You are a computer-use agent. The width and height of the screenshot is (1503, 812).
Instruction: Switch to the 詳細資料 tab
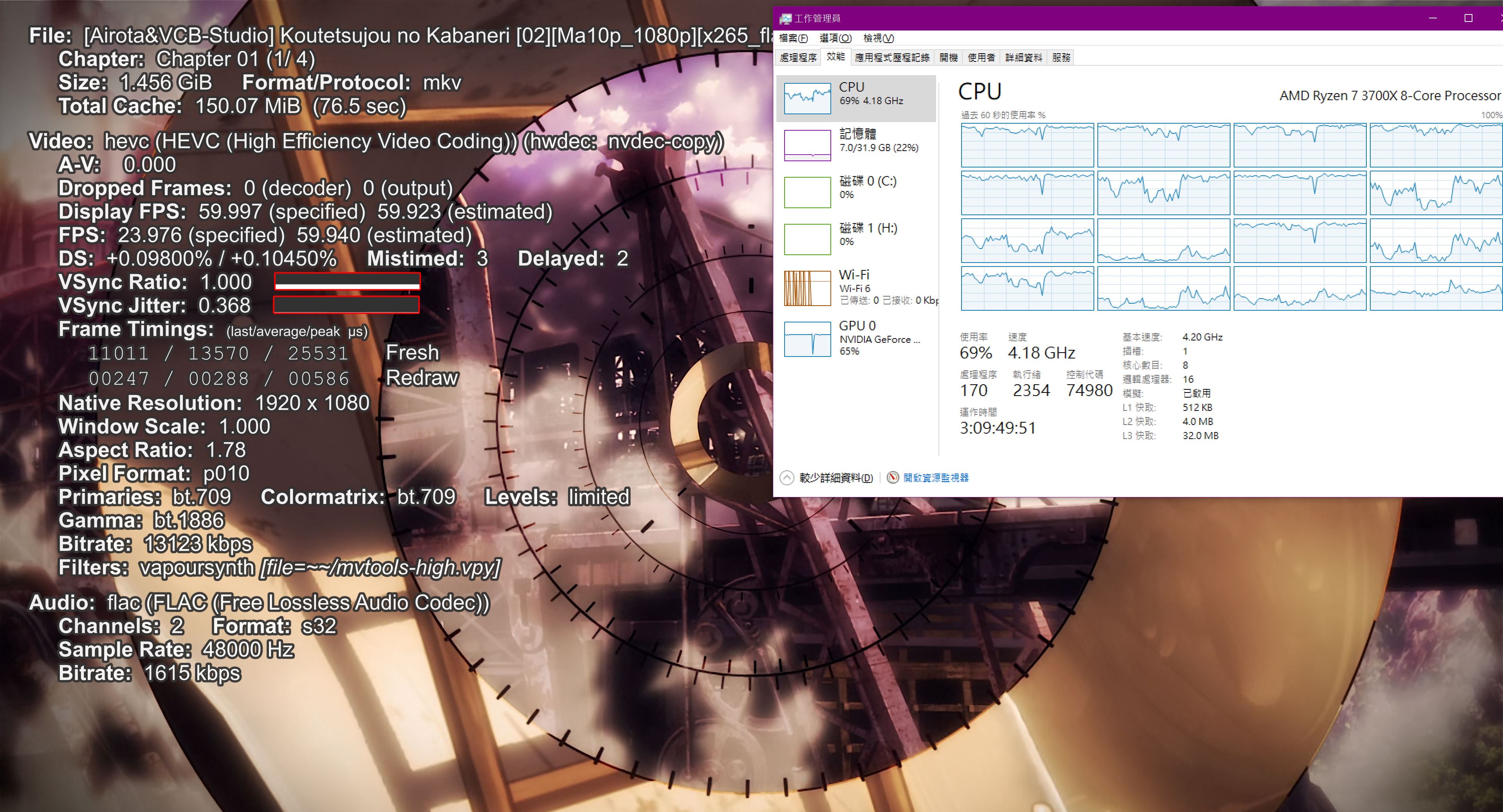point(1023,58)
